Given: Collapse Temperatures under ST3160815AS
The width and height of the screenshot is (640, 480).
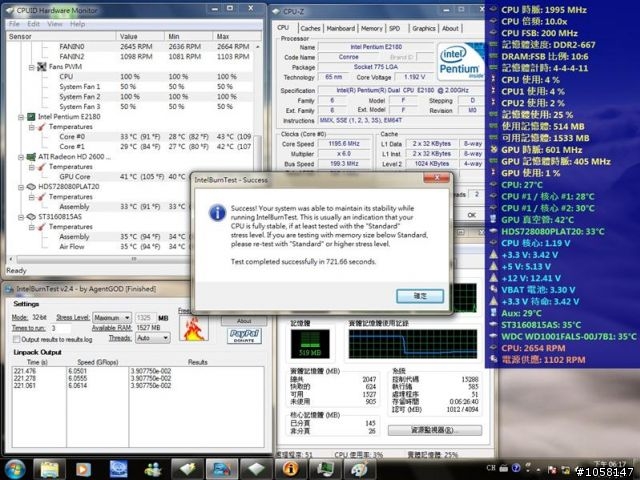Looking at the screenshot, I should tap(31, 227).
